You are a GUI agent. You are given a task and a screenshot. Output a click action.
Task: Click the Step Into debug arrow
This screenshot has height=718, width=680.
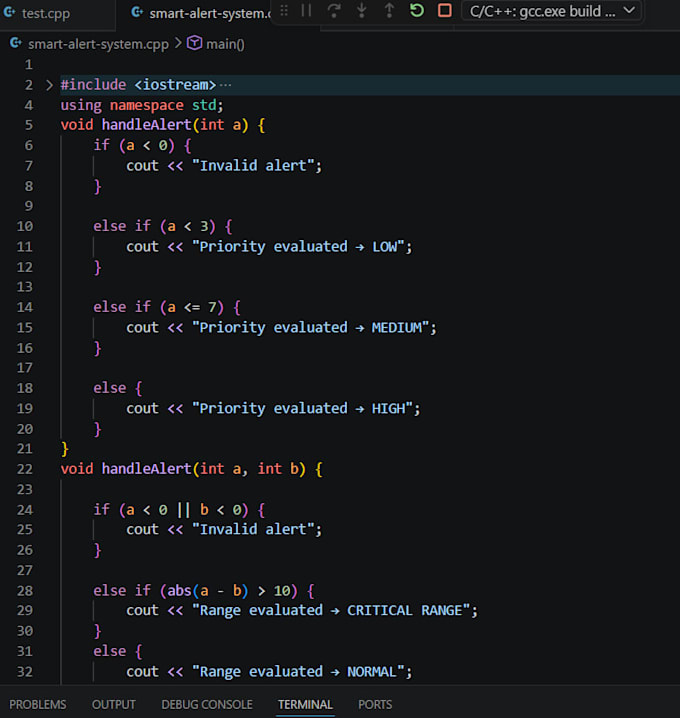pyautogui.click(x=362, y=10)
